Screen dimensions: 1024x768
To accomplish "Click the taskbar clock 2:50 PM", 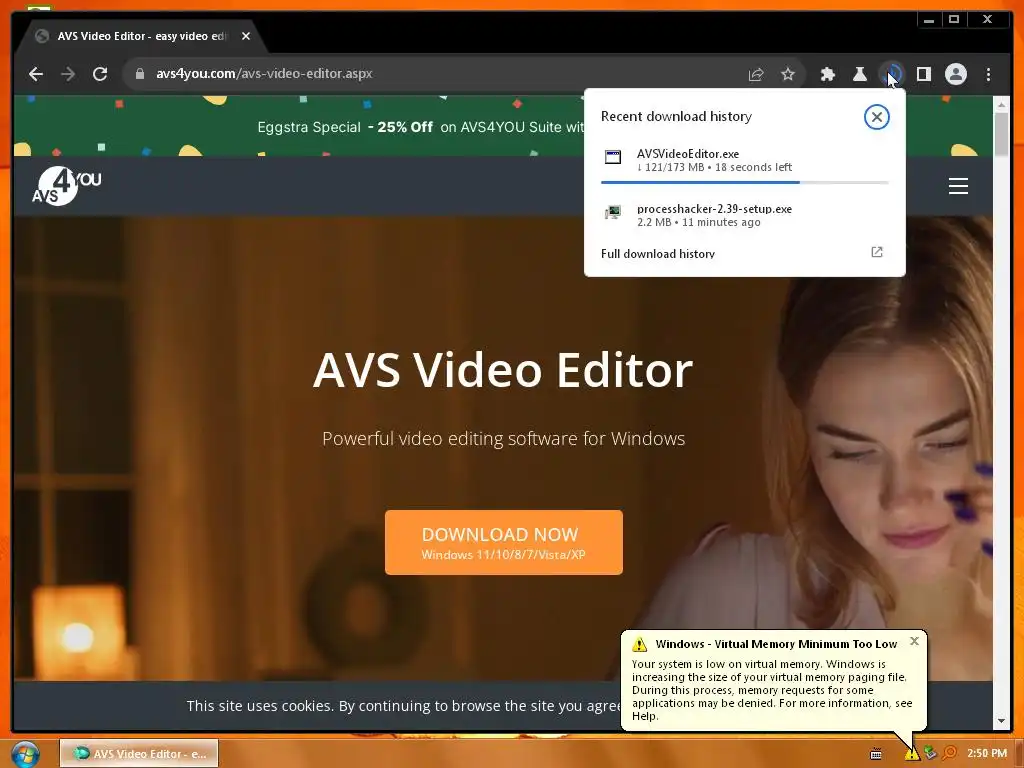I will pos(987,754).
